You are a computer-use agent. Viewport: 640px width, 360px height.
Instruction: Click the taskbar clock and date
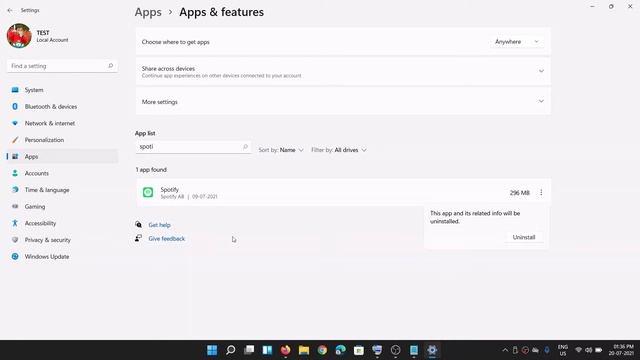point(621,350)
